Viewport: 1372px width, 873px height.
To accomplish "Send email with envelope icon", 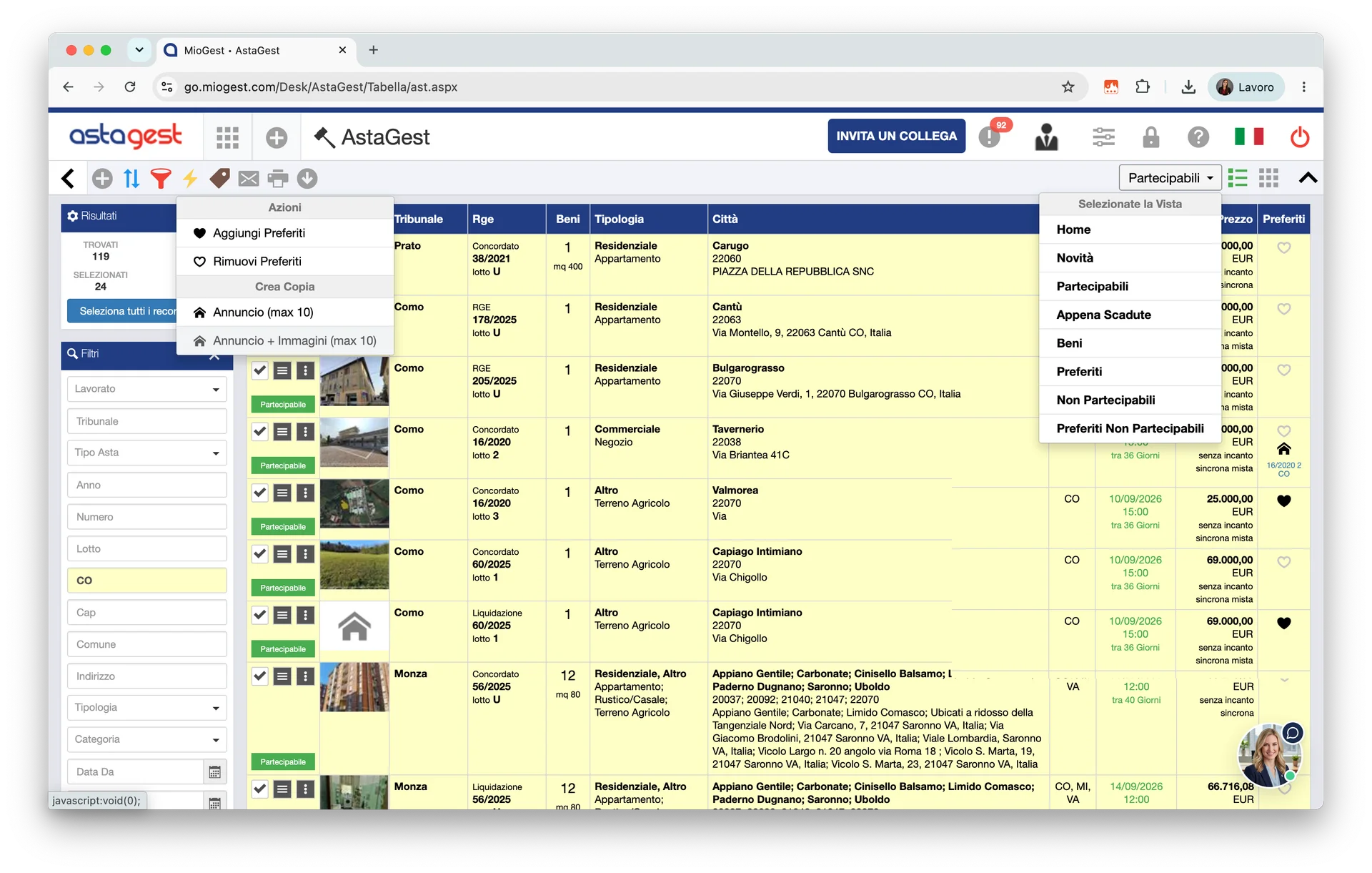I will (249, 179).
